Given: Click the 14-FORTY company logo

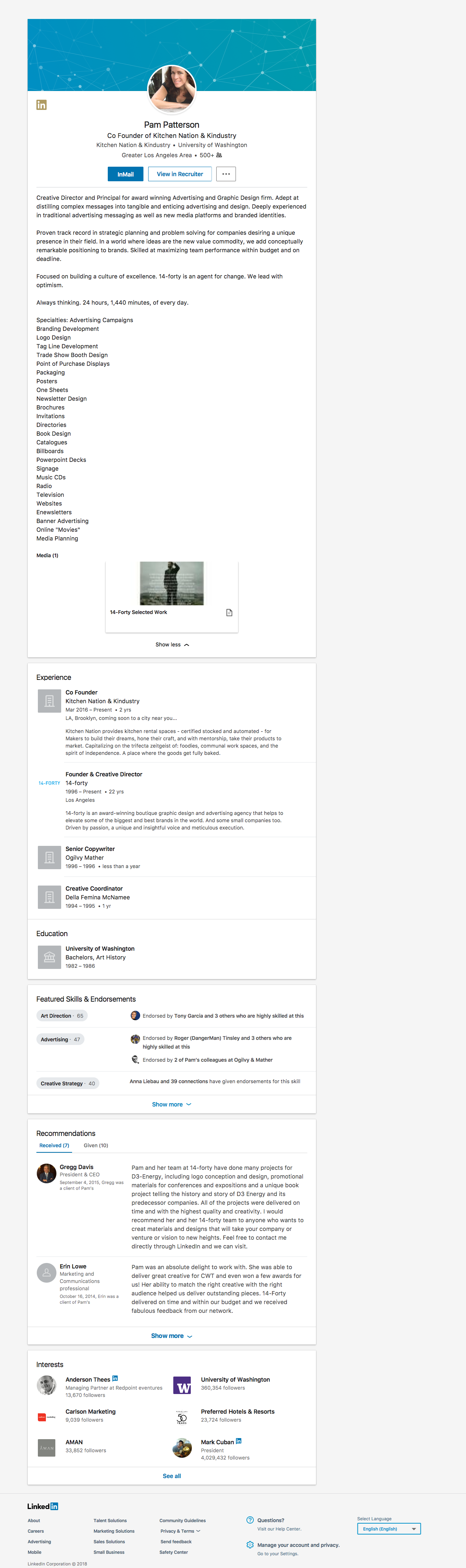Looking at the screenshot, I should tap(50, 783).
